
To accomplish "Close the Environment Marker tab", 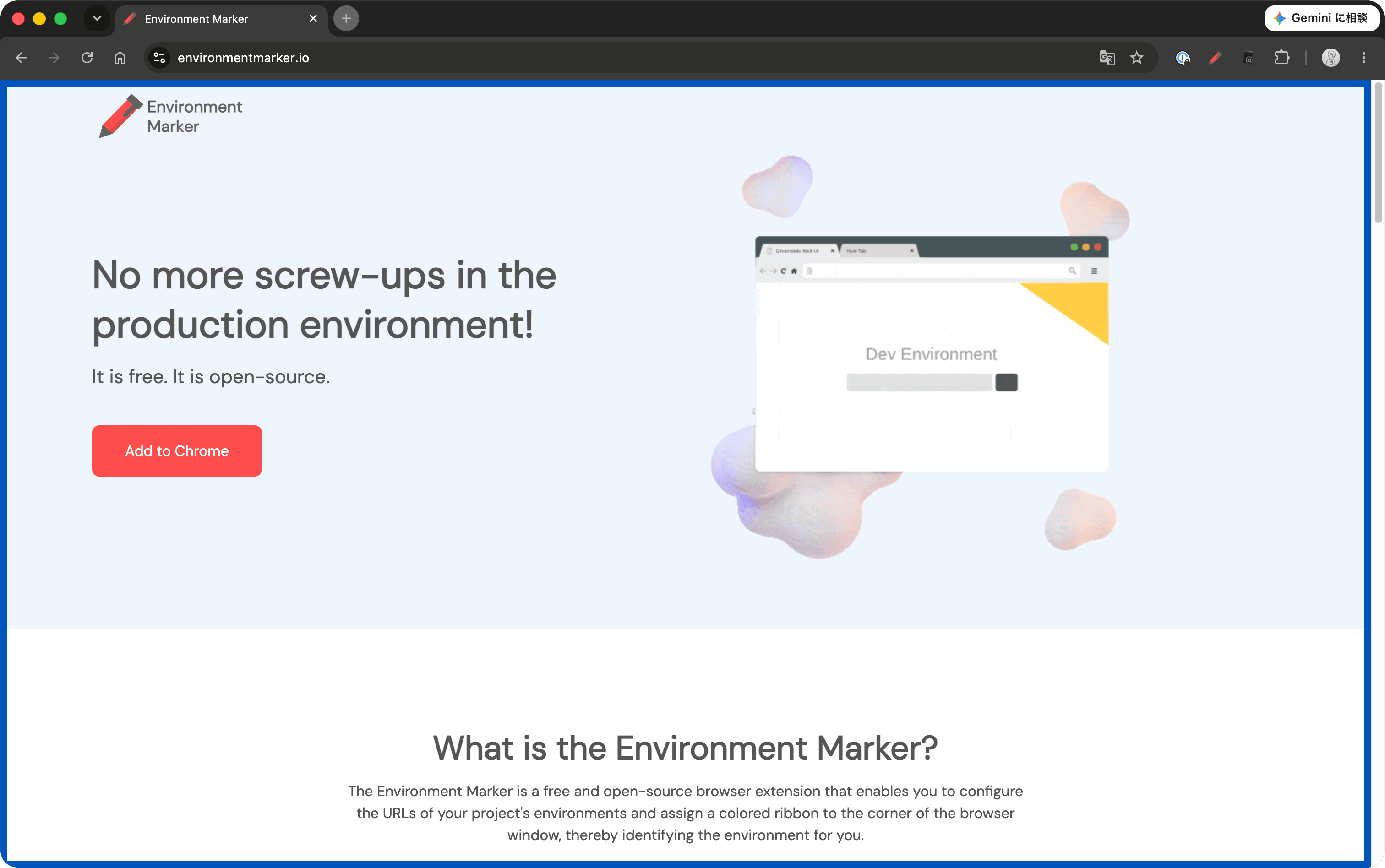I will coord(314,19).
